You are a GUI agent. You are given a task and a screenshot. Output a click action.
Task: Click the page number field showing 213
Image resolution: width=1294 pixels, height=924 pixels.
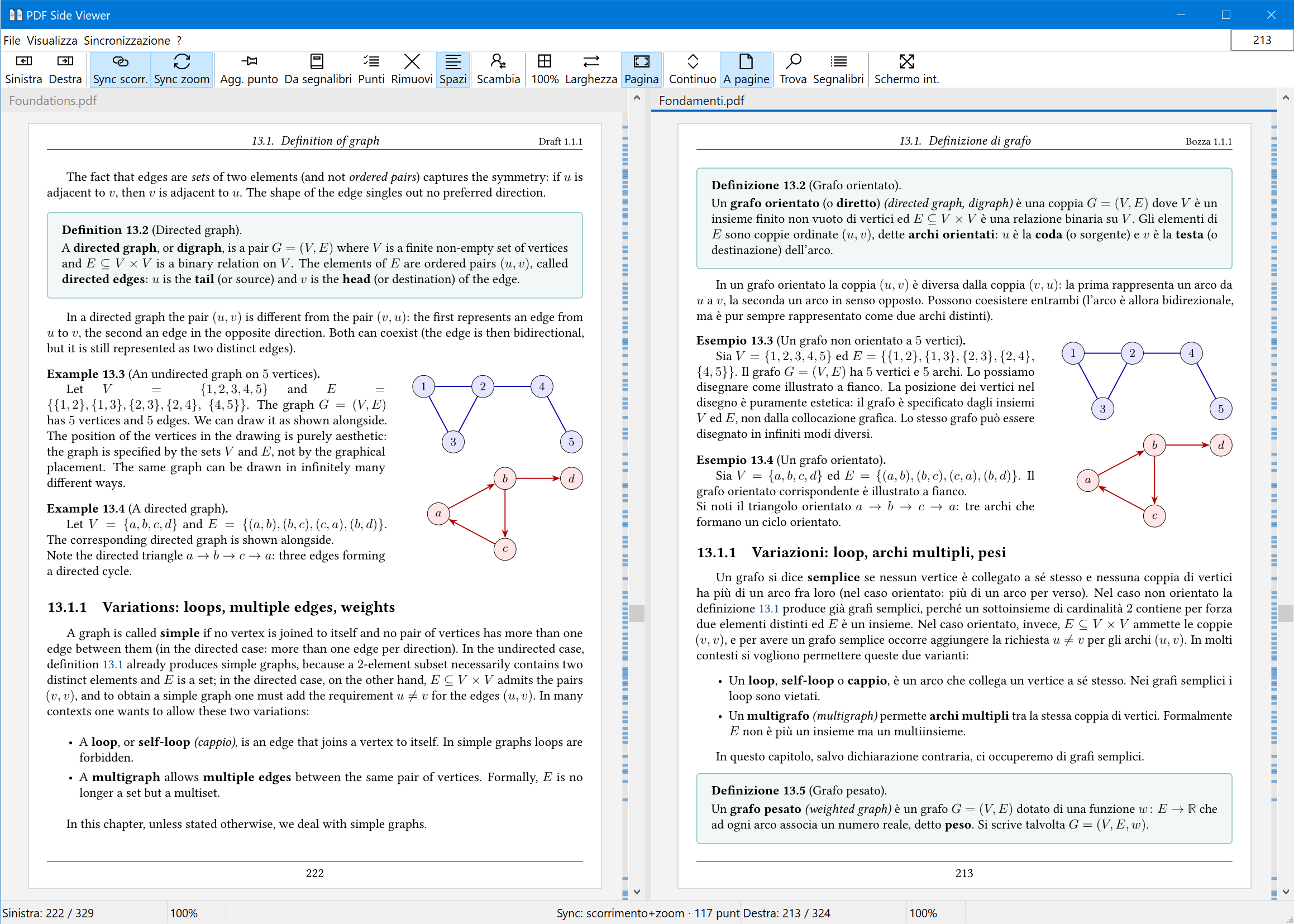(1262, 40)
